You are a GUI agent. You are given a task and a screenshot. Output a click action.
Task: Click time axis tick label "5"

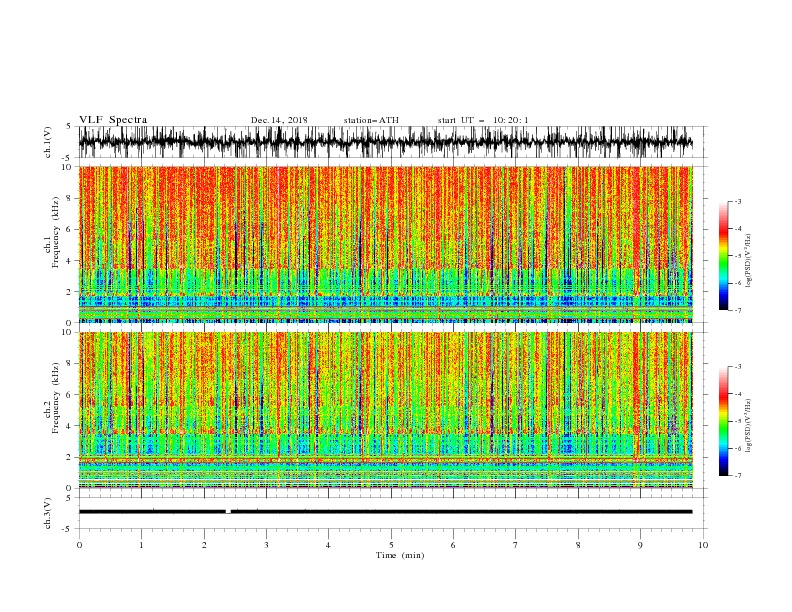coord(391,545)
